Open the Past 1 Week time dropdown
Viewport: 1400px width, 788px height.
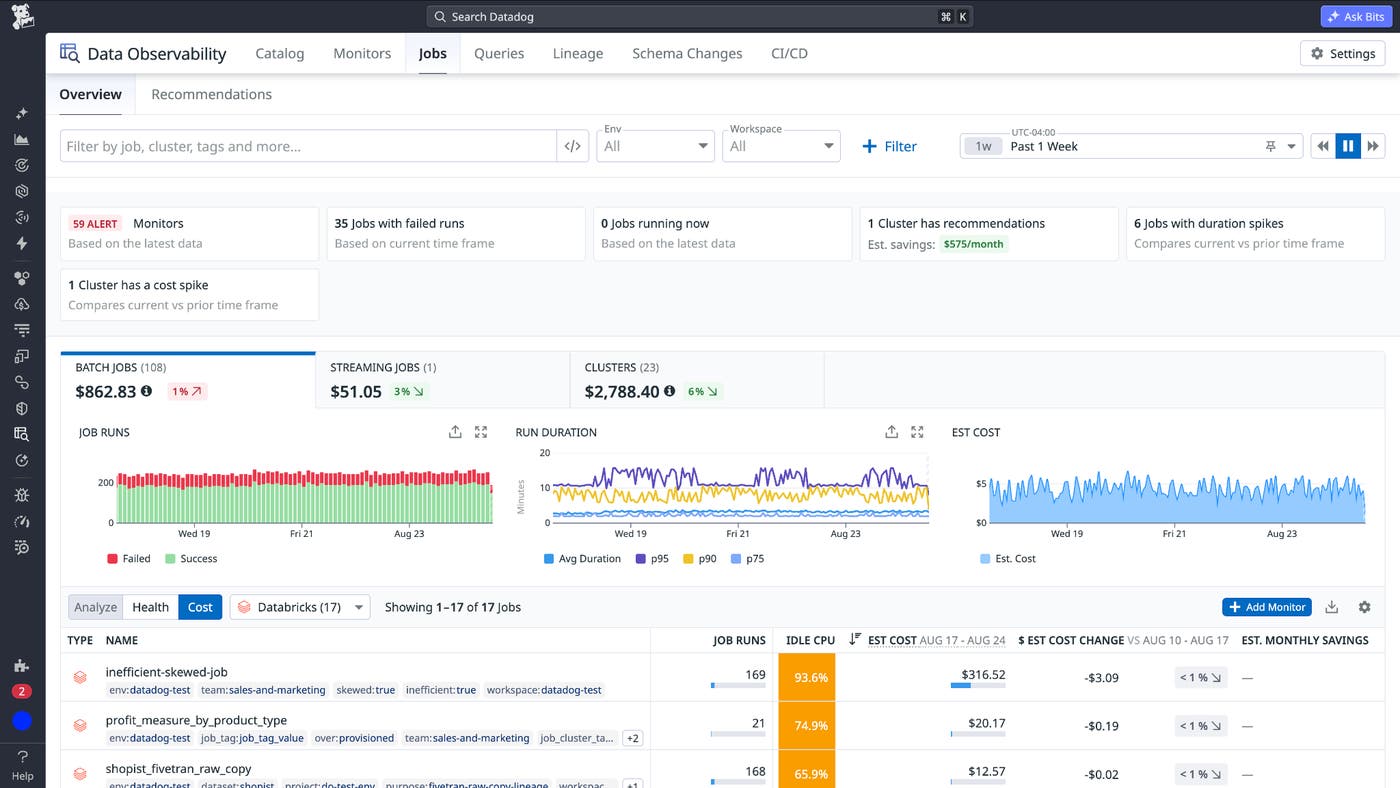1131,146
